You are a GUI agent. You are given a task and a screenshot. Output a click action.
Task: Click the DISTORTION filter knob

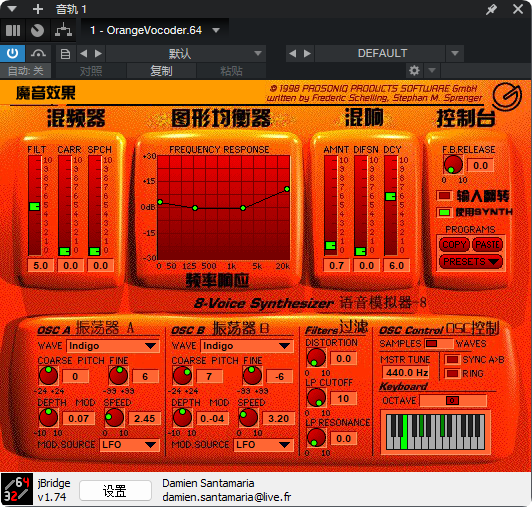point(316,358)
